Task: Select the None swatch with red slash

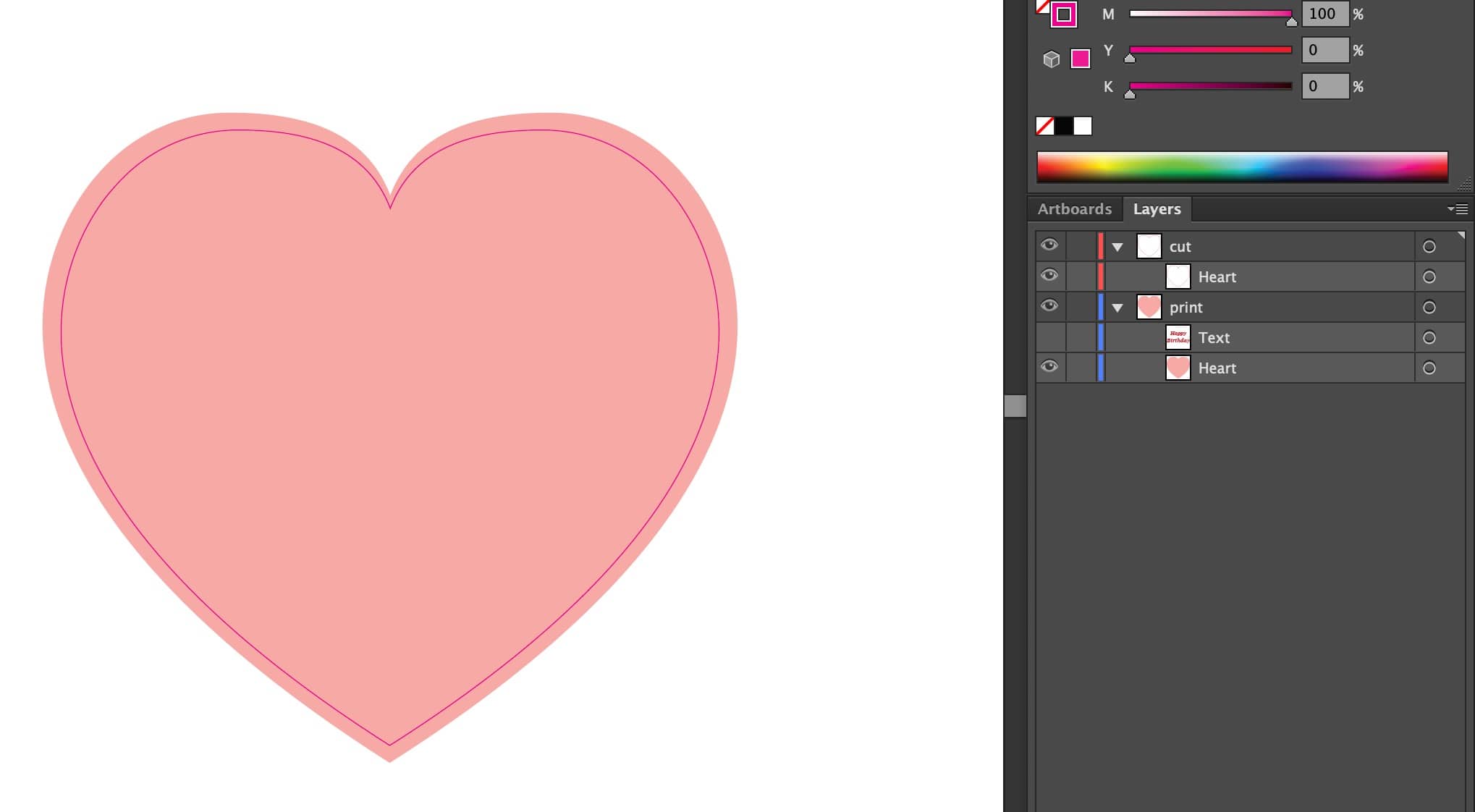Action: [1044, 127]
